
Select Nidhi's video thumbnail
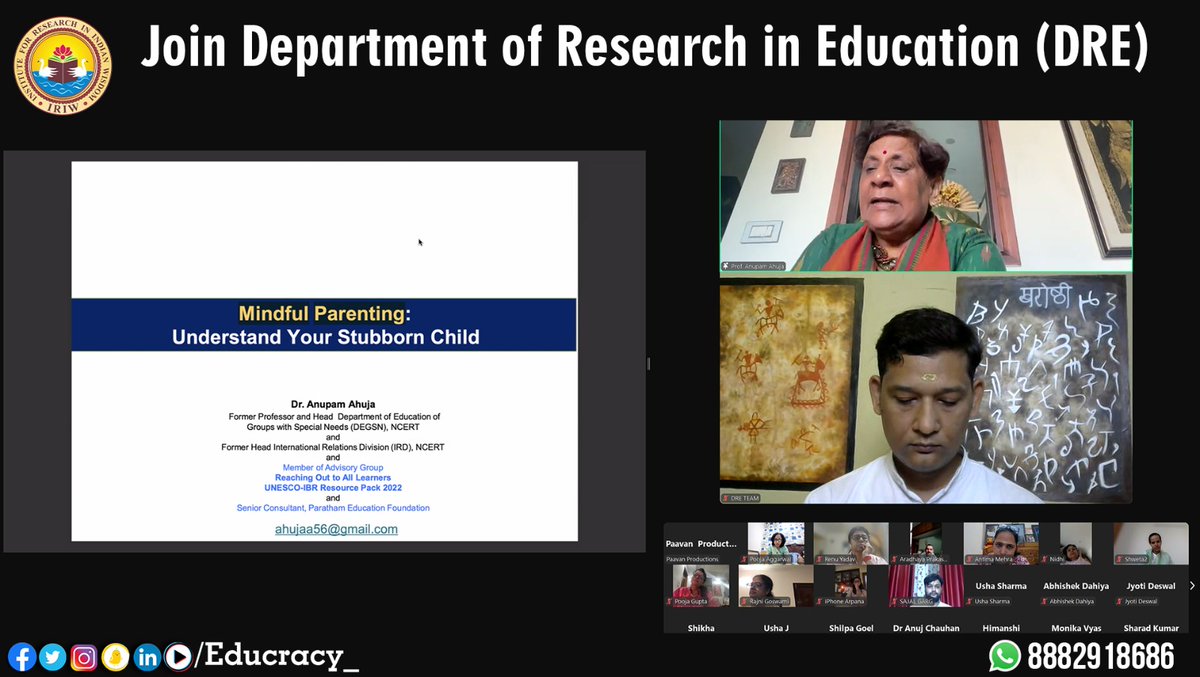click(x=1076, y=544)
